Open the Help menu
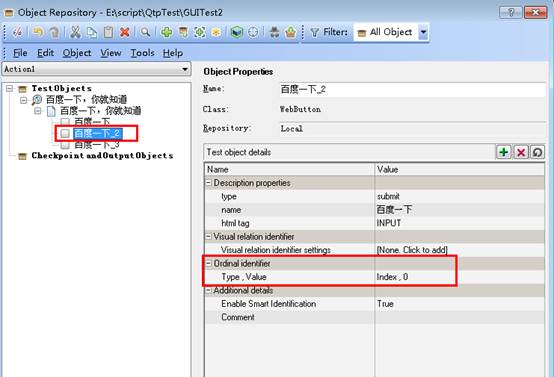 (x=173, y=53)
